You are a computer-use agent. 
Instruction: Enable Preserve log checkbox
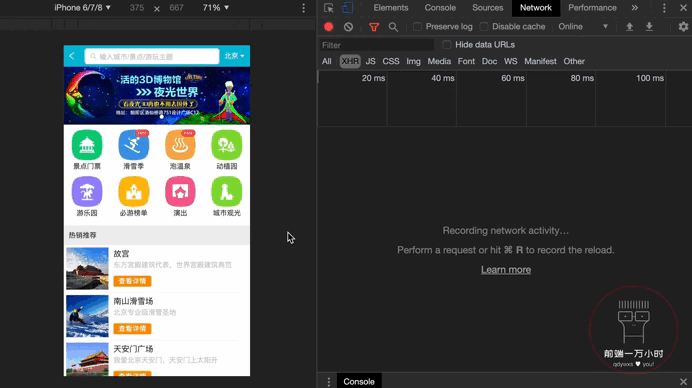417,26
